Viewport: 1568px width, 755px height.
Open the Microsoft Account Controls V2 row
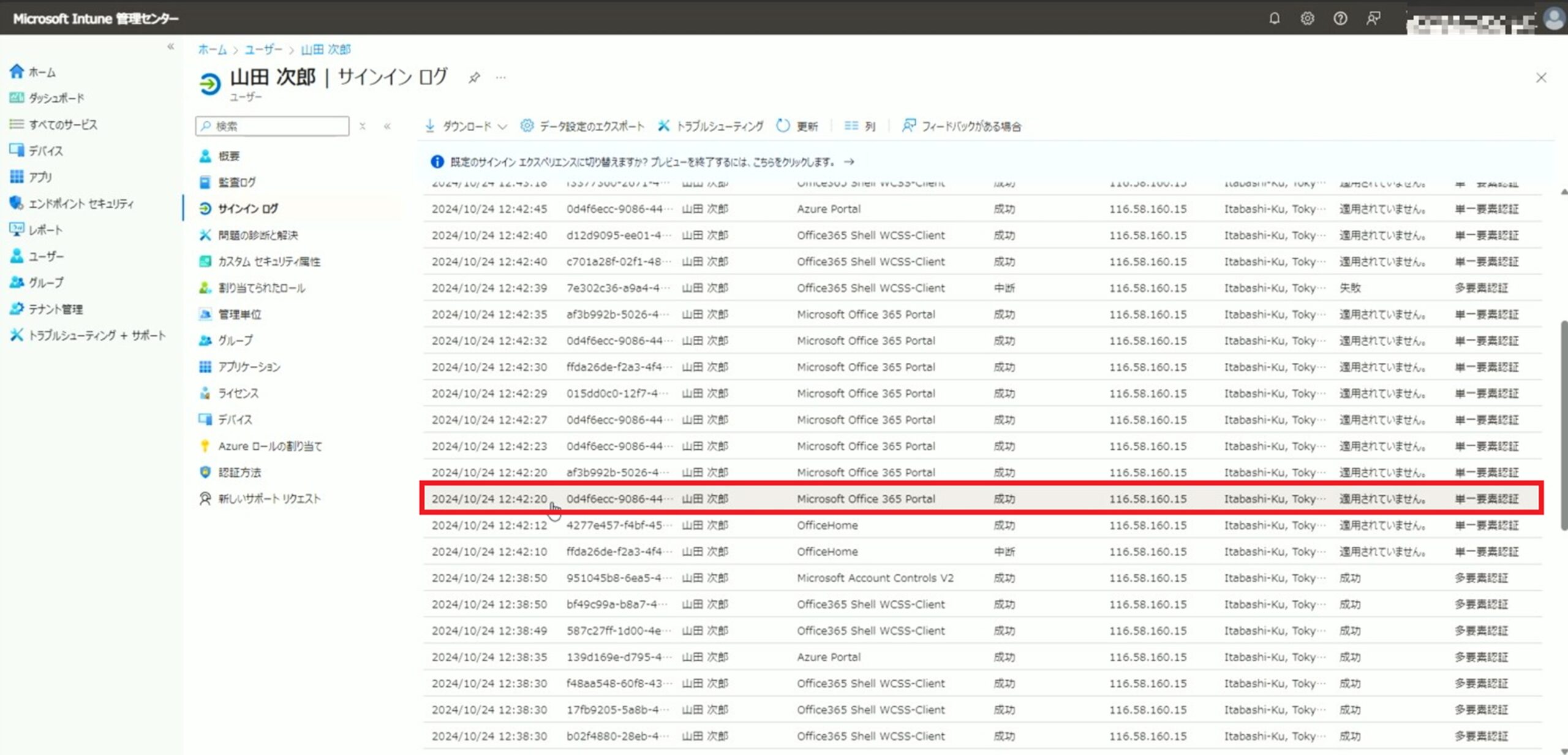(x=982, y=578)
